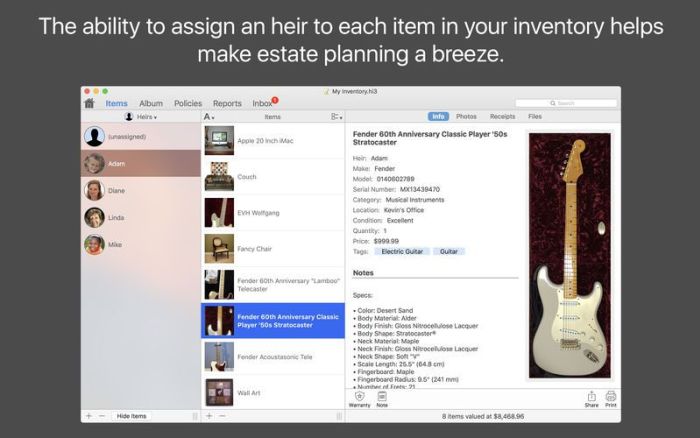Select the (unassigned) heir row
The image size is (700, 438).
click(x=141, y=137)
